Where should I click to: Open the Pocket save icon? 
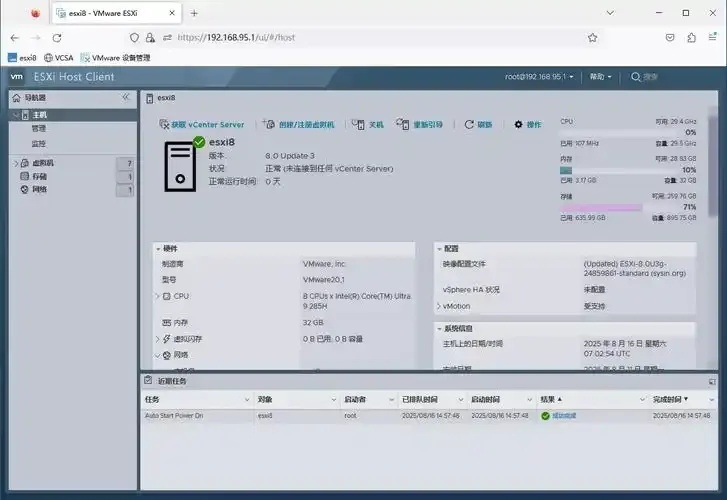tap(670, 38)
